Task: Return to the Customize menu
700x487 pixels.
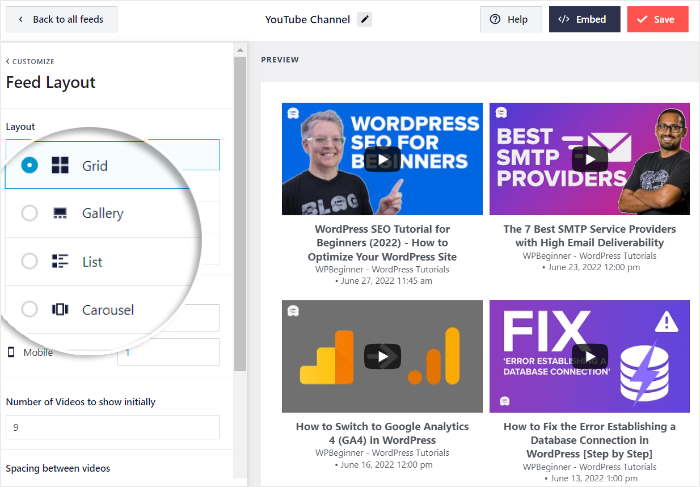Action: click(30, 61)
